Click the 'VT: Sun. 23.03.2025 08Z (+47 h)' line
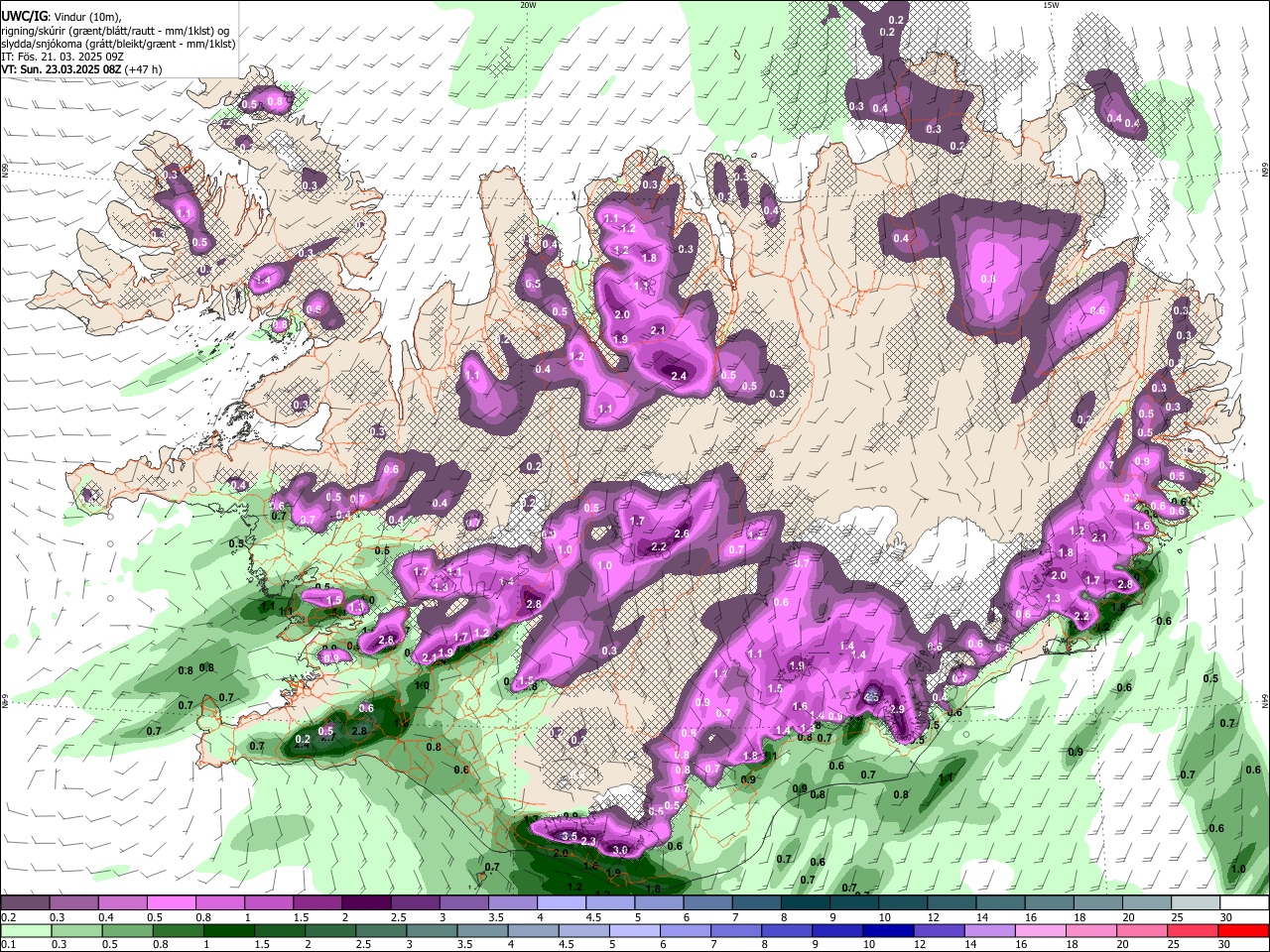The height and width of the screenshot is (952, 1270). [81, 69]
